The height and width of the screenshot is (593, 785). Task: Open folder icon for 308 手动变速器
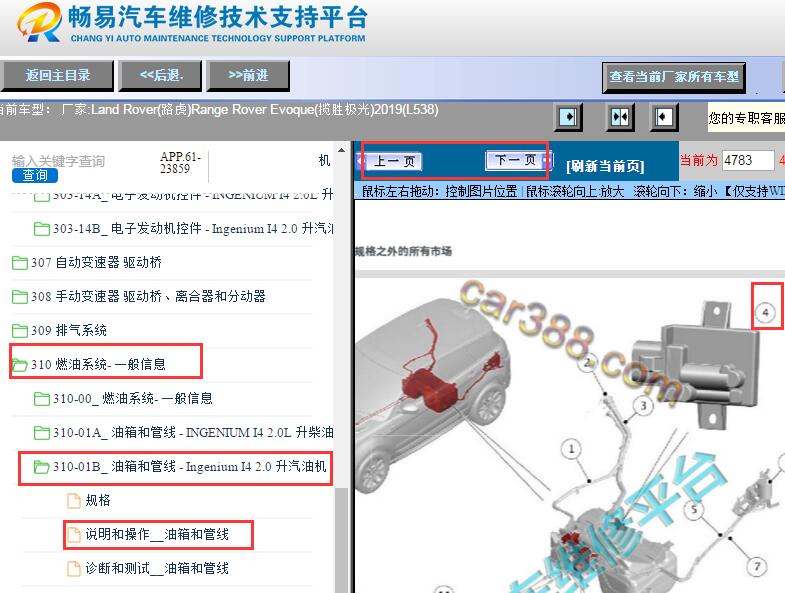click(20, 296)
